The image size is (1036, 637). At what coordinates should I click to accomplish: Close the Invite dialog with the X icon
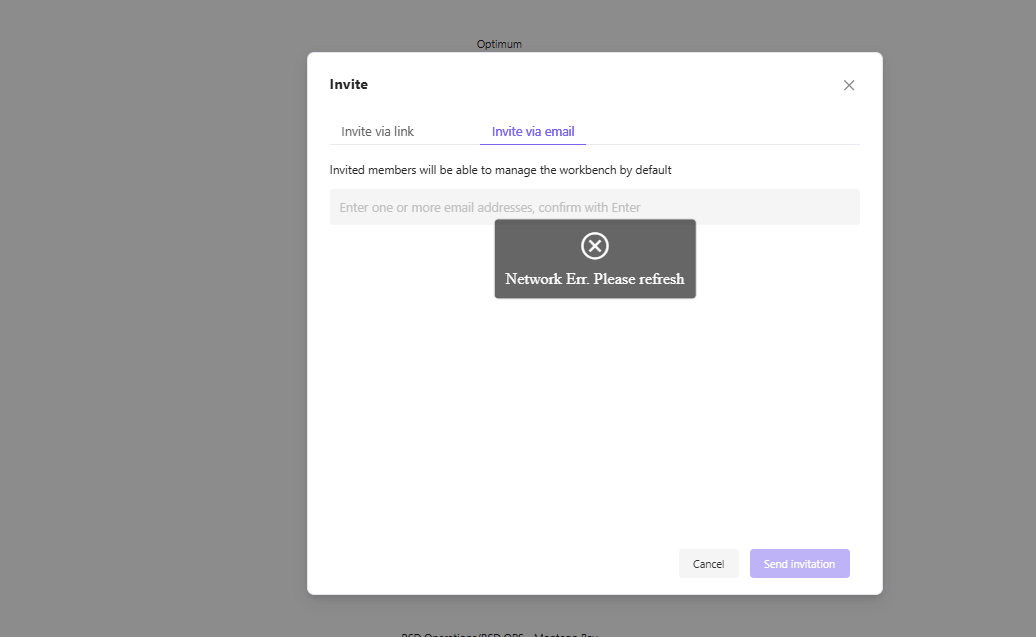849,85
